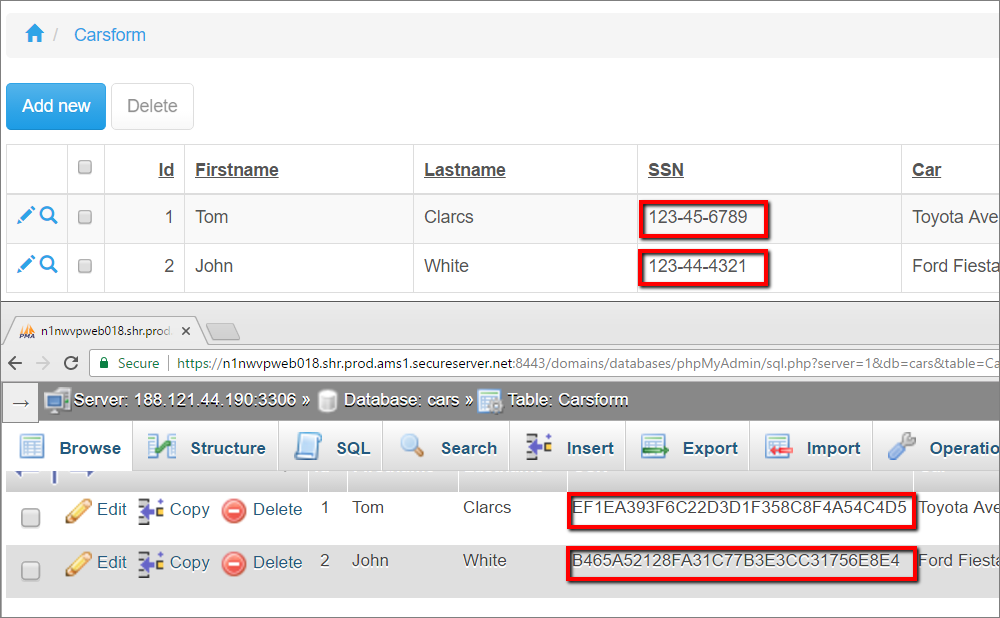Screen dimensions: 1000x618
Task: Check the checkbox for Tom's row
Action: click(x=85, y=217)
